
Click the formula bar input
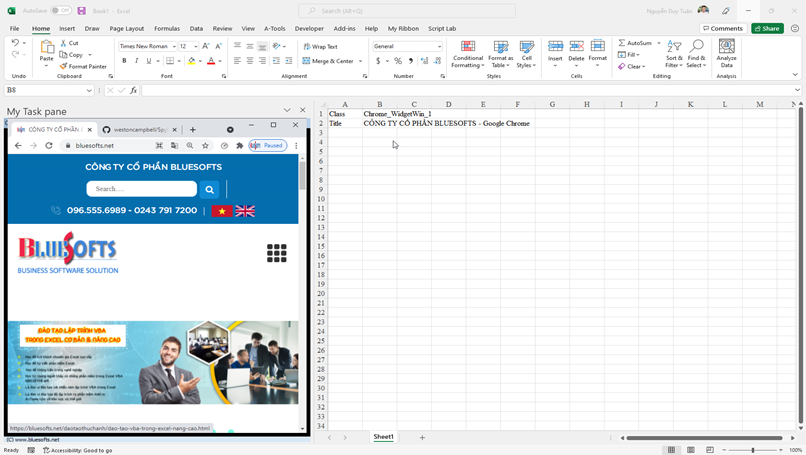[x=468, y=90]
